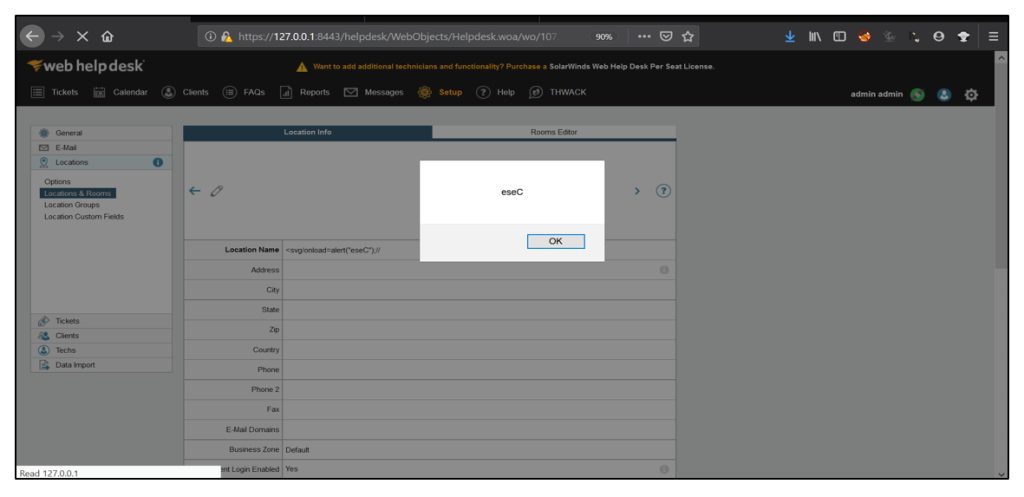This screenshot has height=497, width=1024.
Task: Click the Login Enabled Yes value
Action: click(x=291, y=469)
